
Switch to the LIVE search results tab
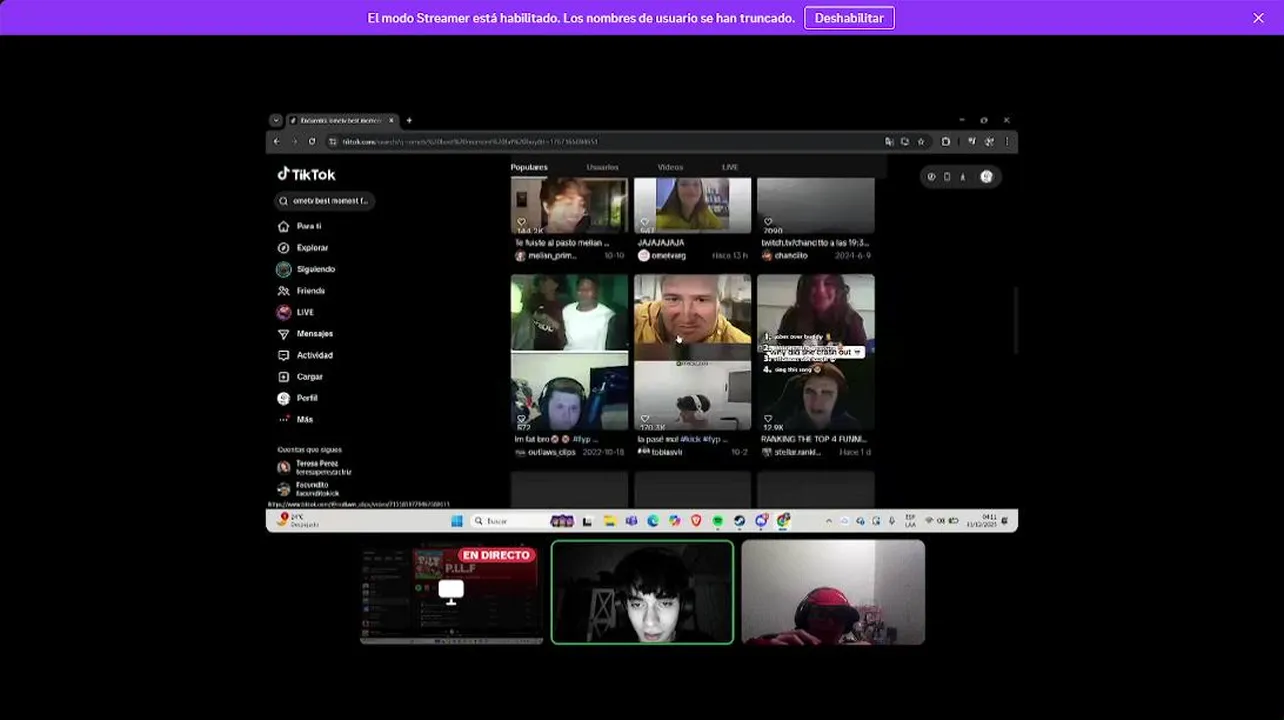click(x=730, y=167)
